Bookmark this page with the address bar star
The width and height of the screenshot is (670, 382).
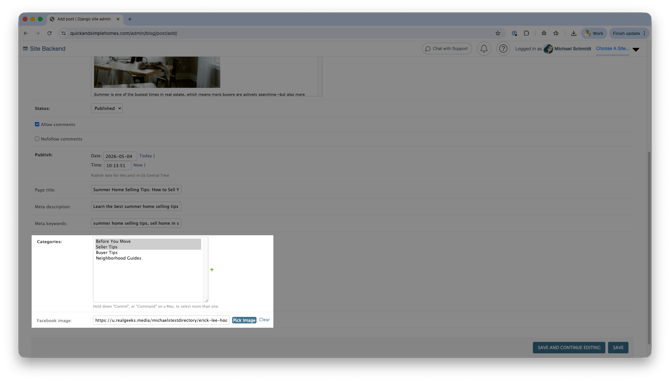click(498, 33)
